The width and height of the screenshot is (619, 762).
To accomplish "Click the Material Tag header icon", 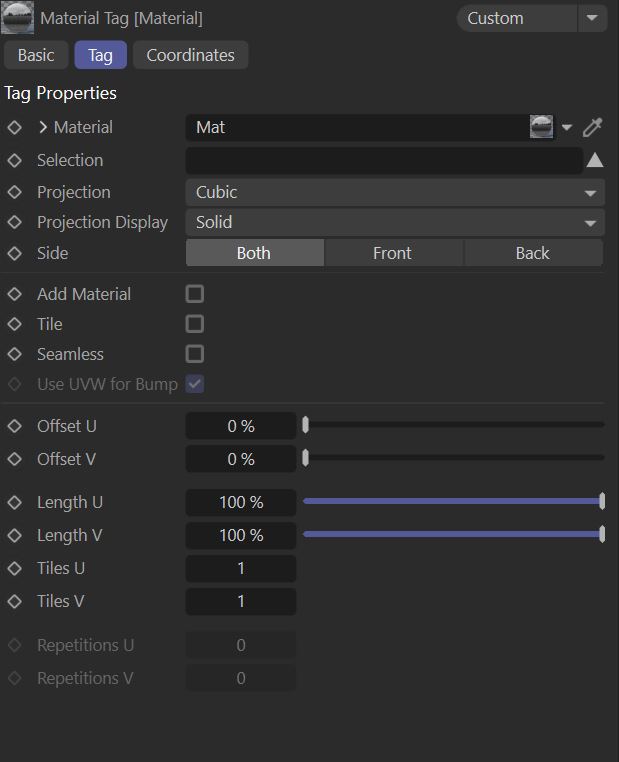I will tap(17, 18).
